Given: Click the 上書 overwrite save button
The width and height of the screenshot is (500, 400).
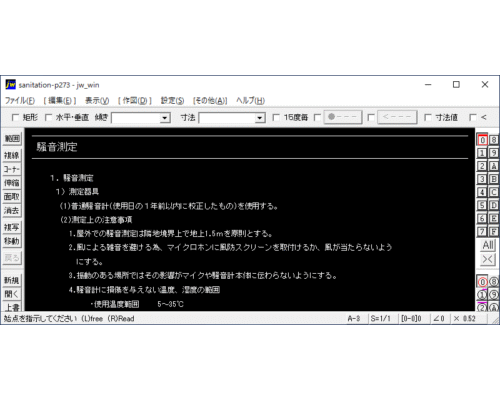Looking at the screenshot, I should [x=12, y=307].
